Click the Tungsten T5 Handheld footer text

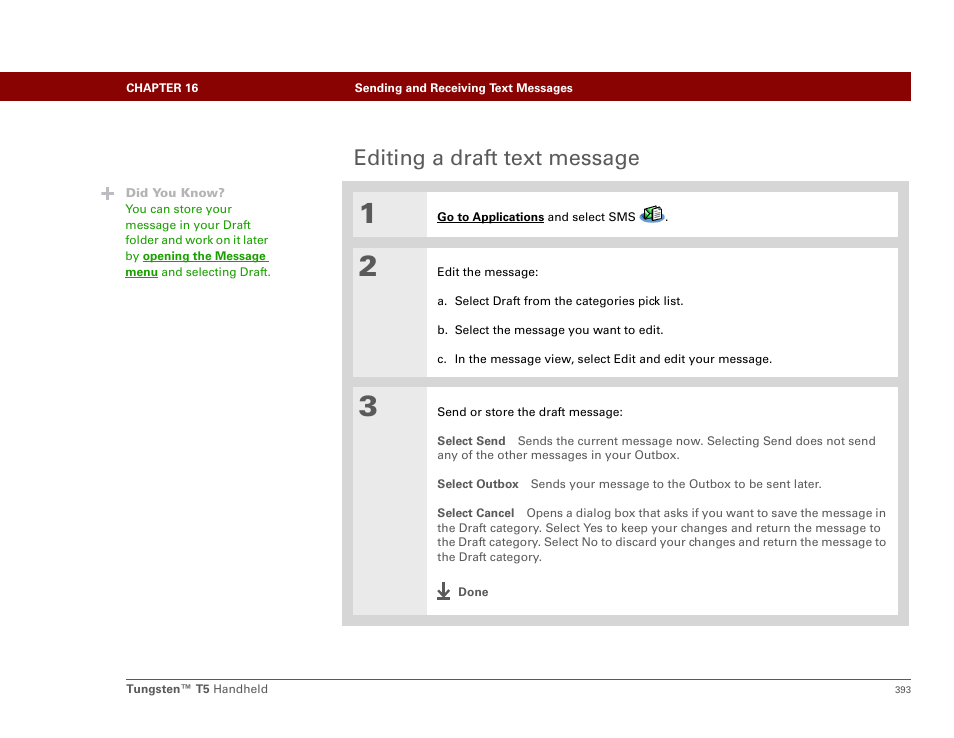[x=197, y=689]
